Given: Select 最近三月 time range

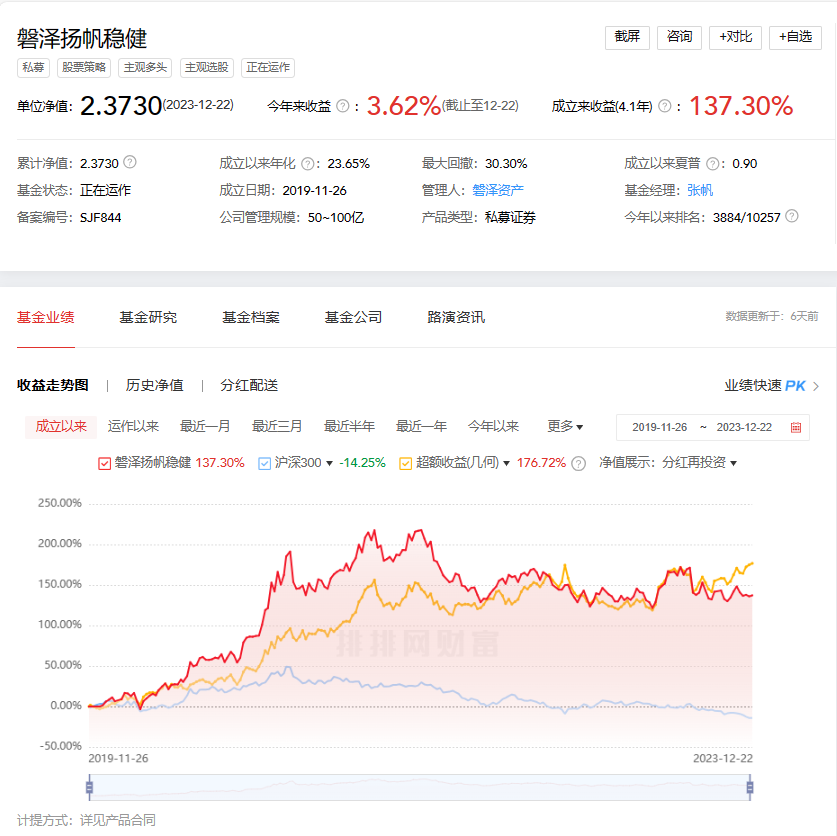Looking at the screenshot, I should tap(277, 427).
